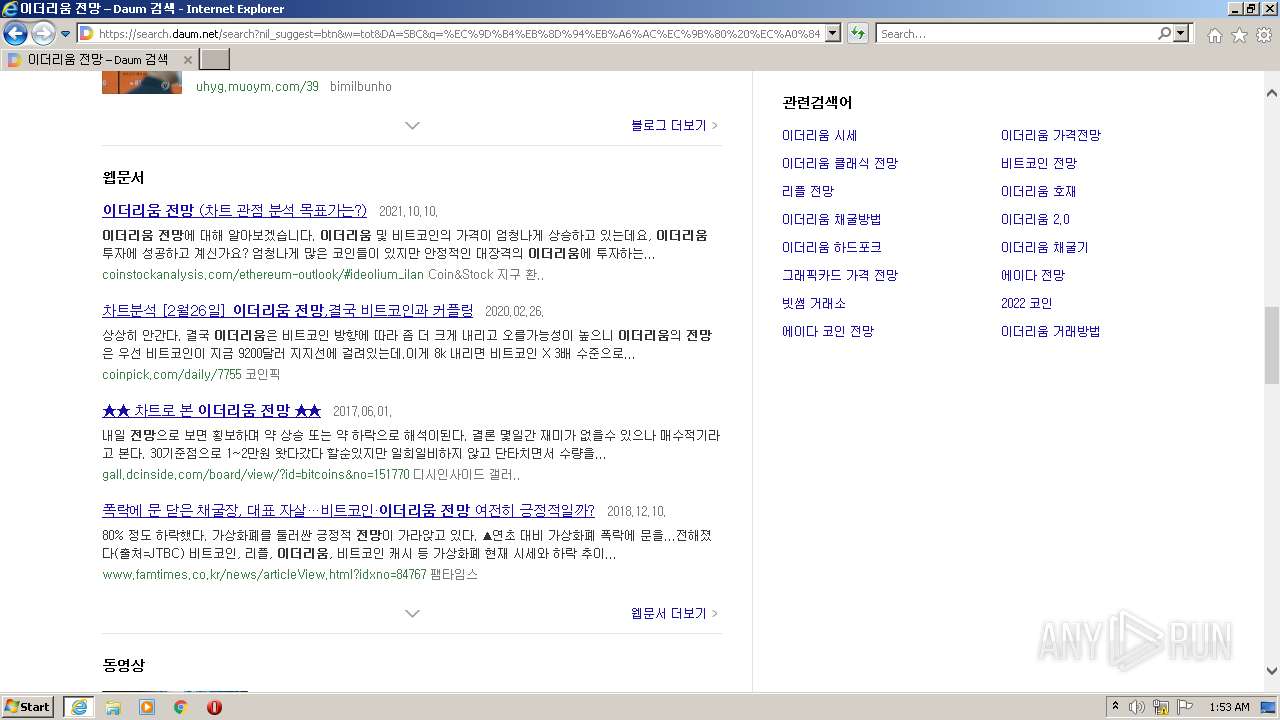Open search provider dropdown arrow
1280x720 pixels.
click(1182, 33)
